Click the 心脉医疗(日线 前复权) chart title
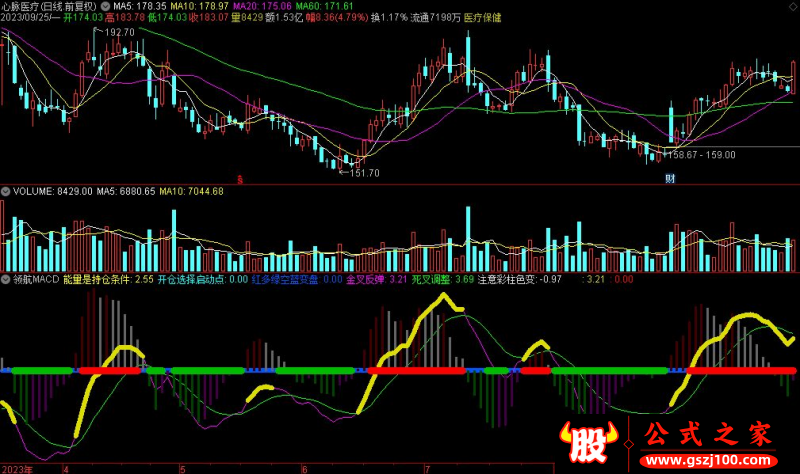 pyautogui.click(x=49, y=6)
